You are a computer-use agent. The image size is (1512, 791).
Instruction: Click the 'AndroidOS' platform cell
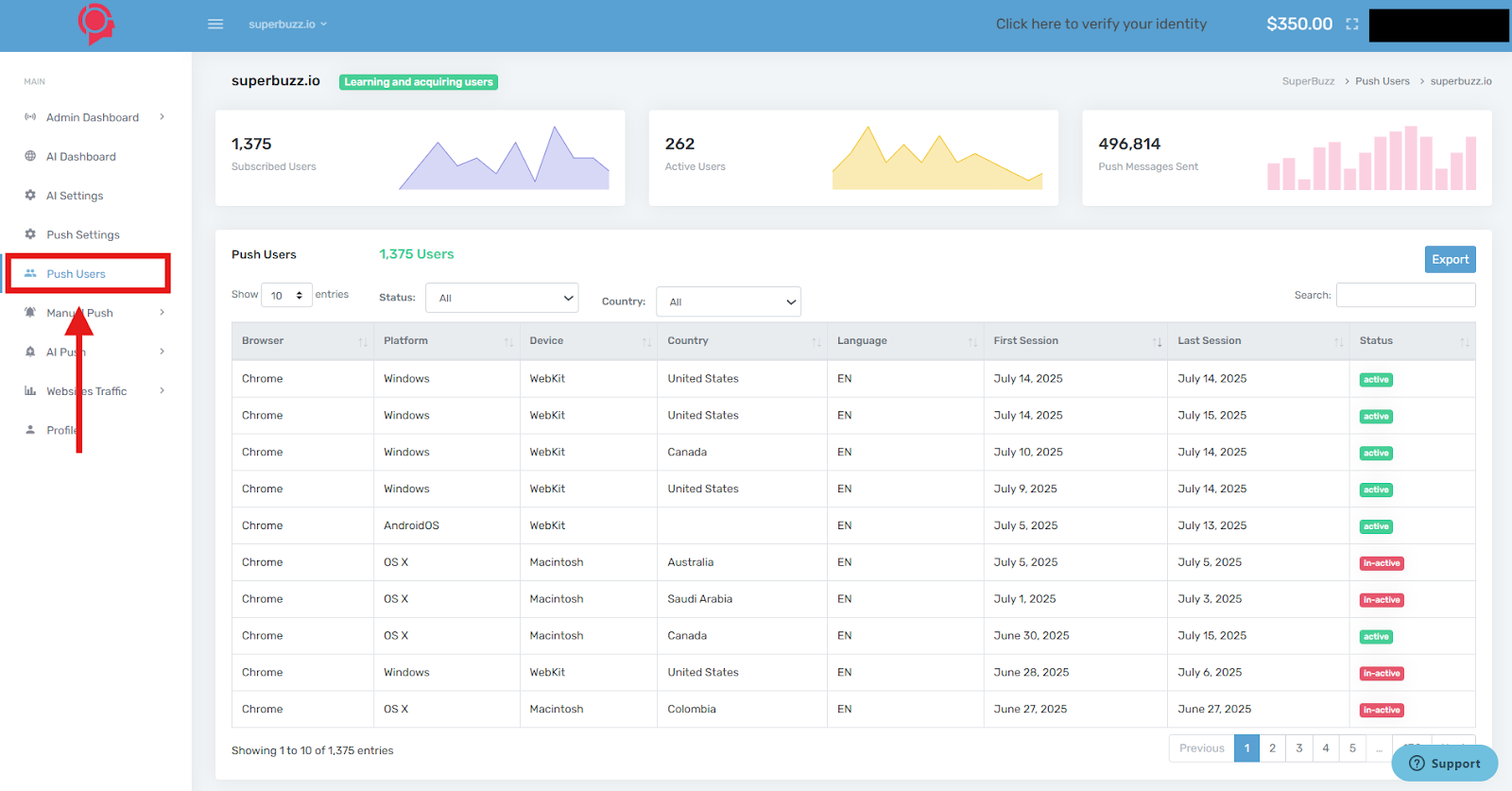pos(411,525)
